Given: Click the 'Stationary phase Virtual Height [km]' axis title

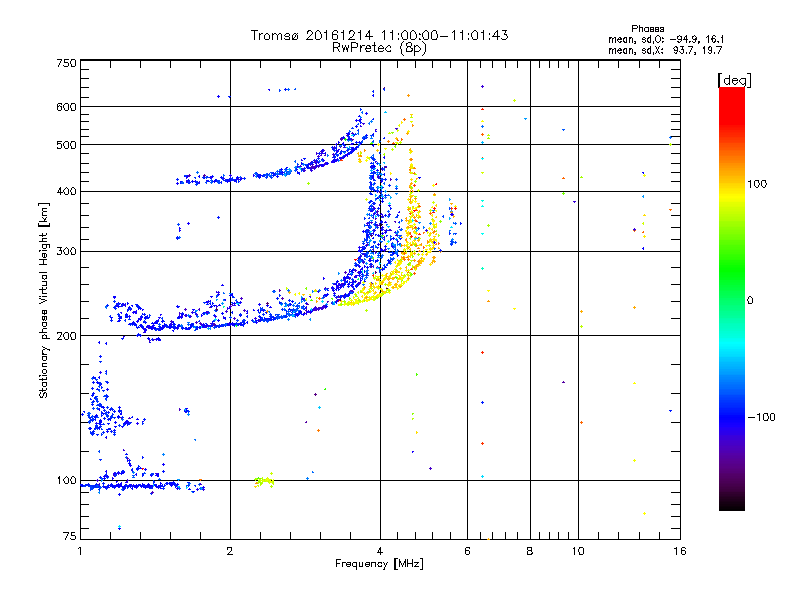Looking at the screenshot, I should (x=44, y=300).
